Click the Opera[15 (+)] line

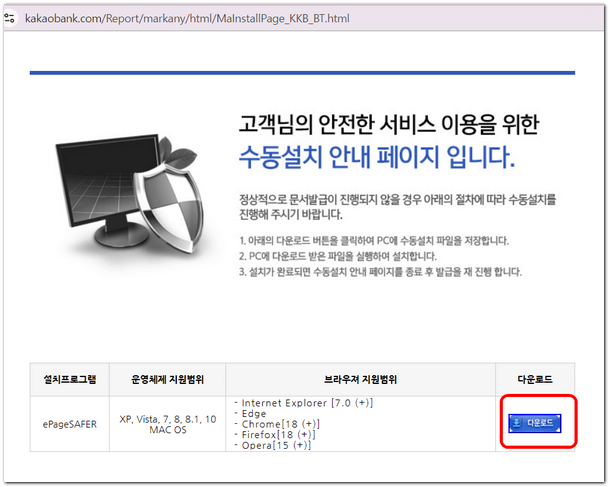(x=273, y=445)
